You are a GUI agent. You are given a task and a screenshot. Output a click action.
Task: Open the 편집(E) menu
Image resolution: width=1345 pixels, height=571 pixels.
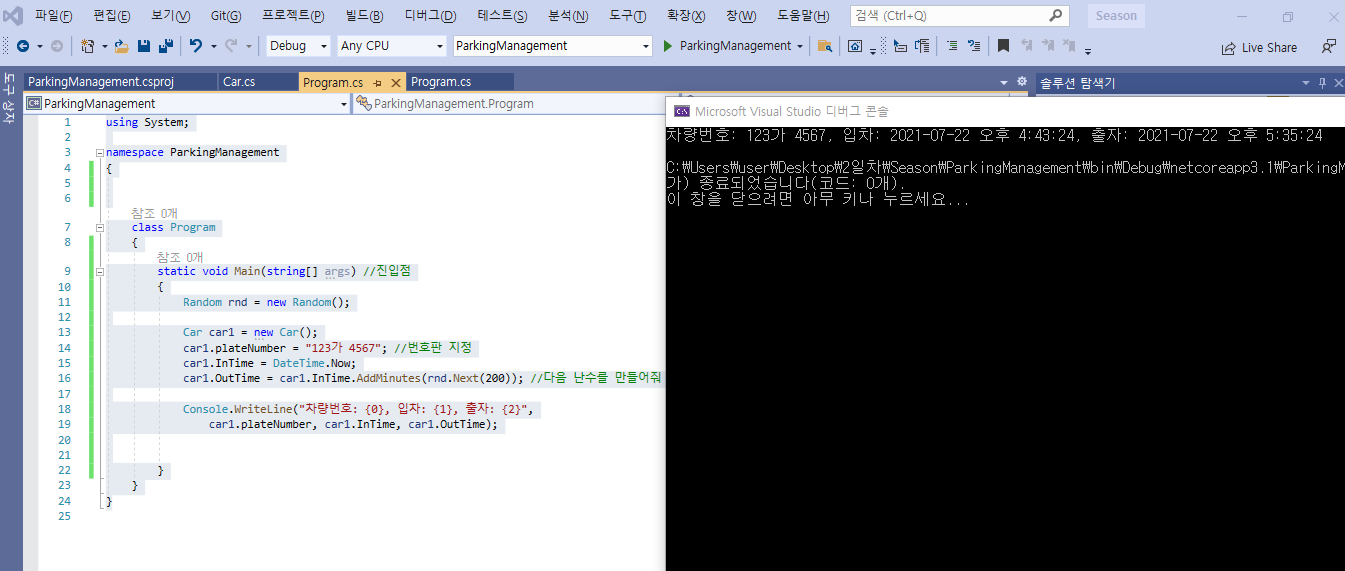pyautogui.click(x=112, y=16)
